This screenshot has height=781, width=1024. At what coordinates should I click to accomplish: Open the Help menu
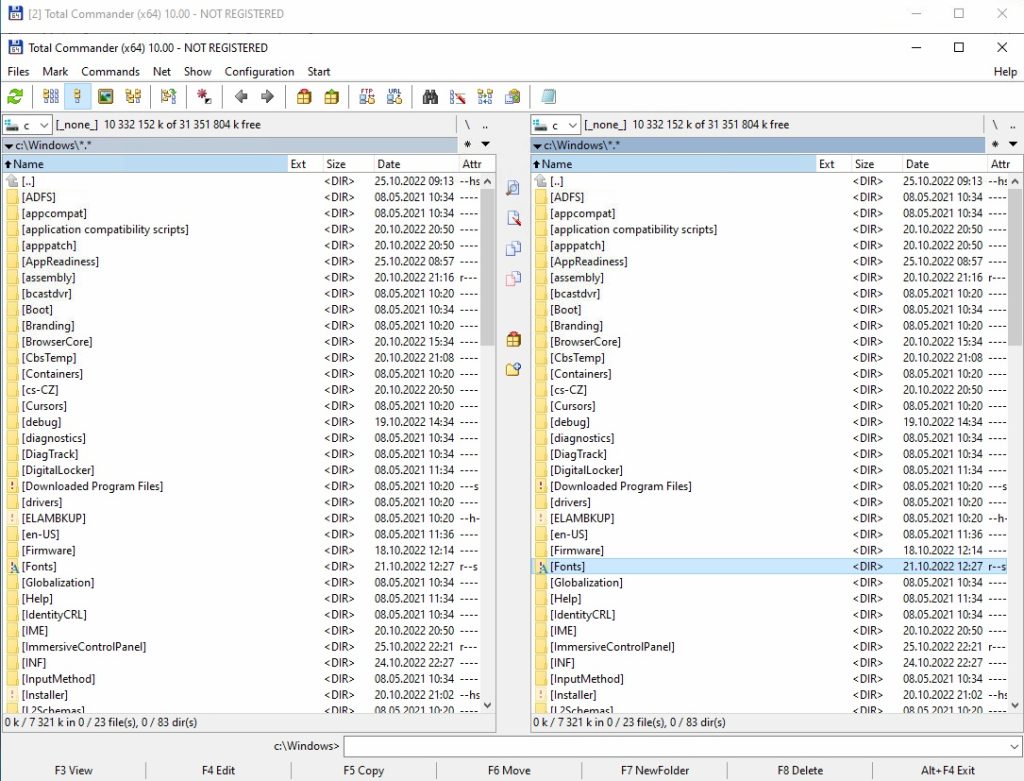click(x=1005, y=71)
